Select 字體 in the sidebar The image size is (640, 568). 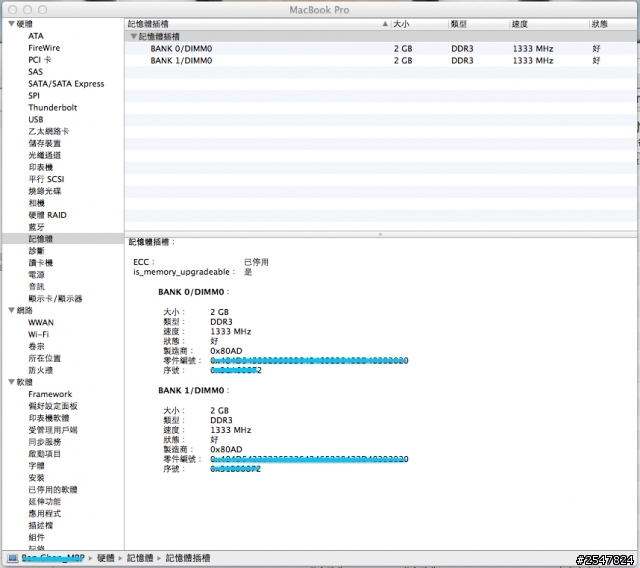pyautogui.click(x=36, y=466)
